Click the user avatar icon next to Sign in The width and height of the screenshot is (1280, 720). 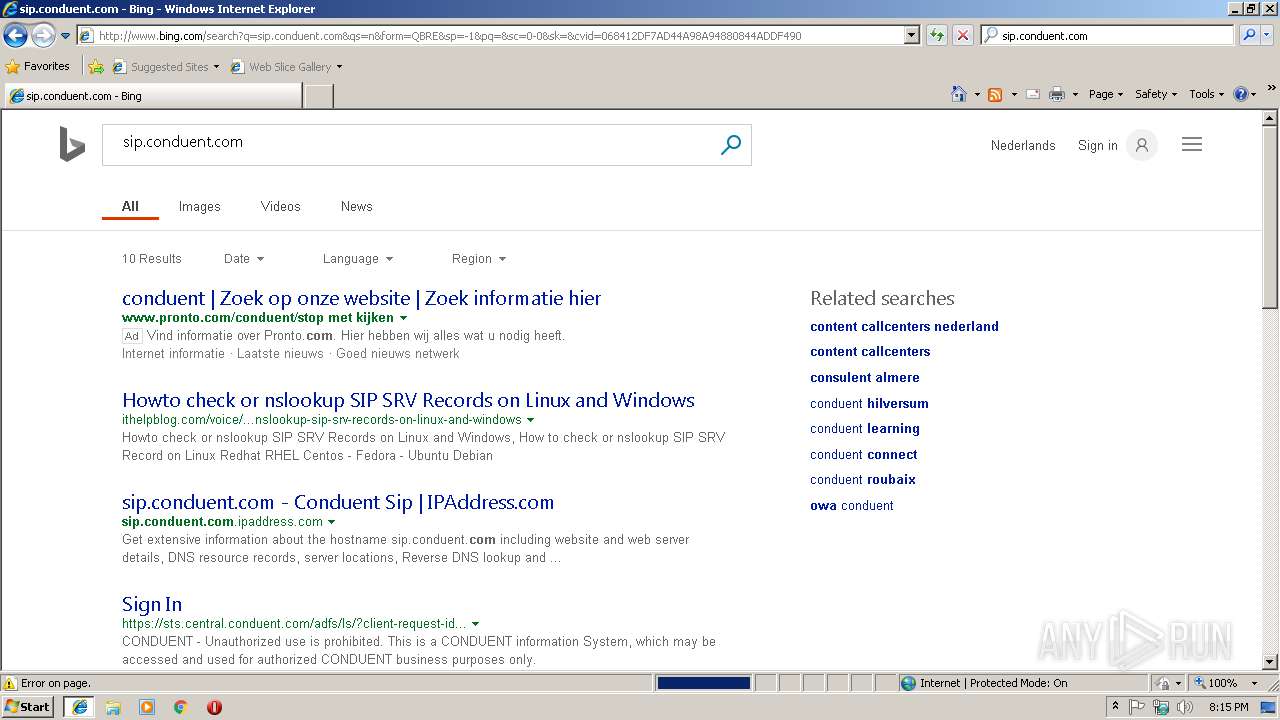(1141, 145)
